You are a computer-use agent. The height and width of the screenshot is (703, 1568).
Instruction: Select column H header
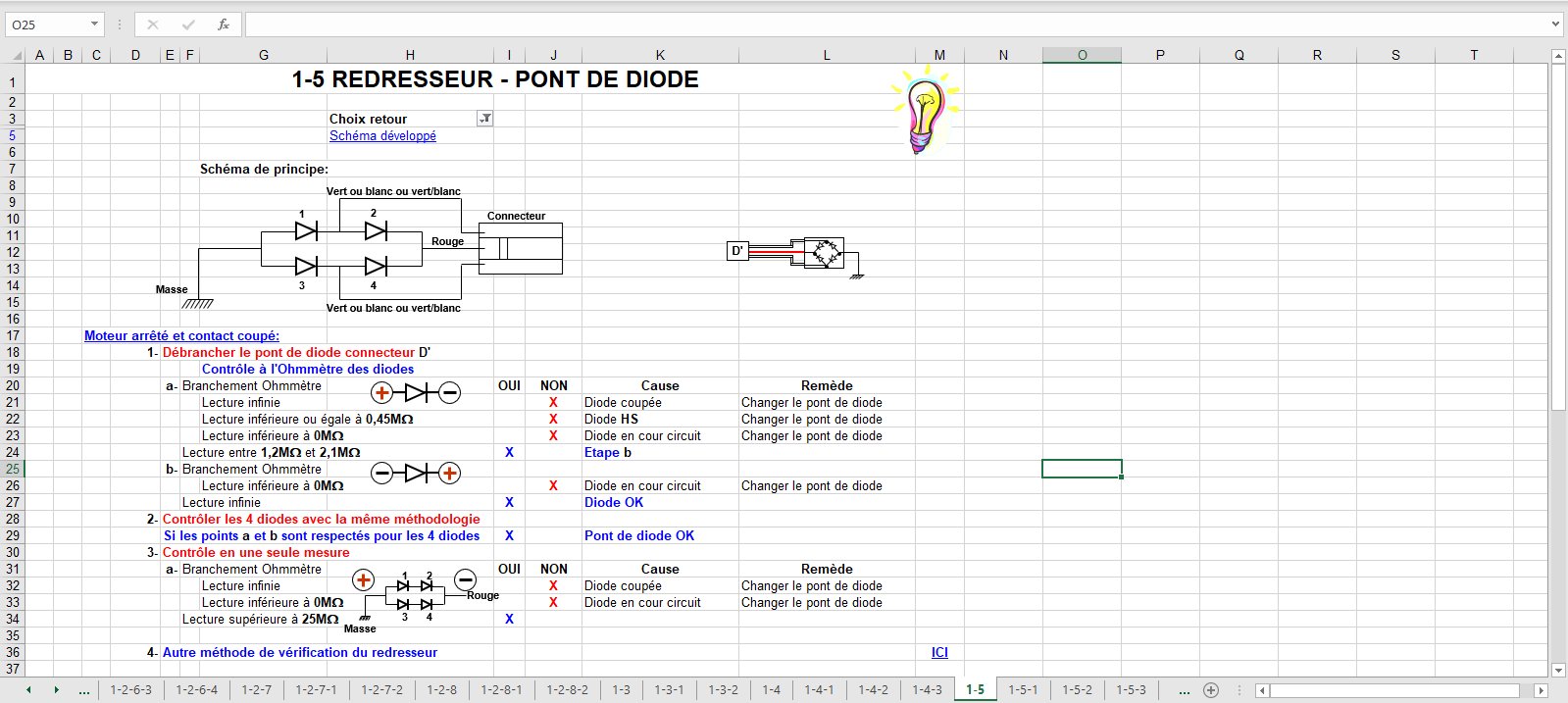coord(410,55)
